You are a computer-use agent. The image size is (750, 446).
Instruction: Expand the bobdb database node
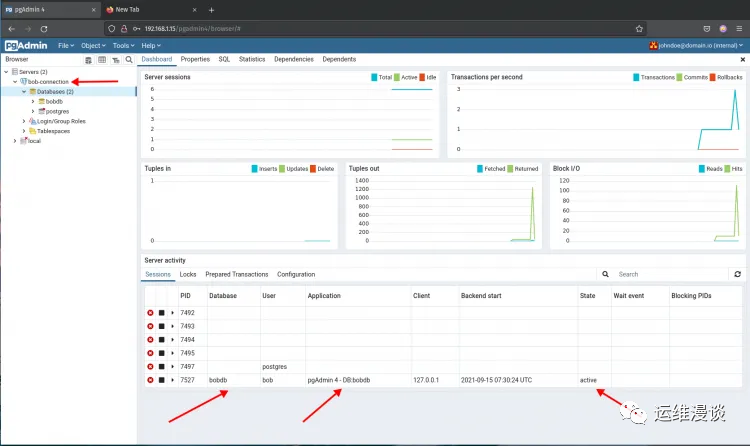click(x=33, y=101)
